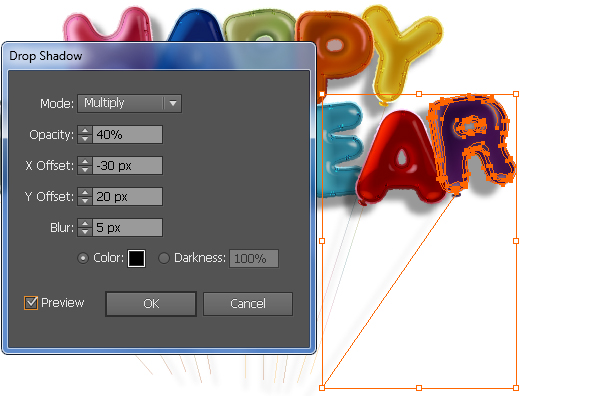600x396 pixels.
Task: Increase X Offset using the up arrow
Action: 85,161
